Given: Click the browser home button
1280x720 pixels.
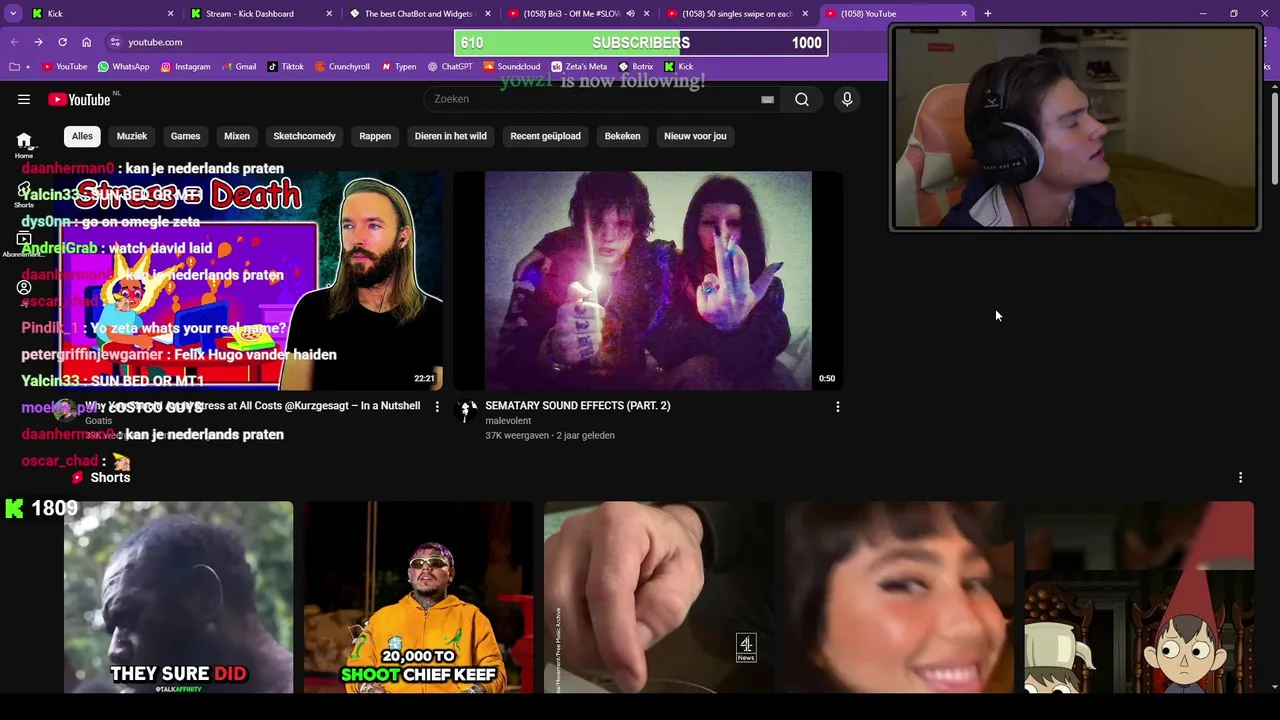Looking at the screenshot, I should click(86, 42).
